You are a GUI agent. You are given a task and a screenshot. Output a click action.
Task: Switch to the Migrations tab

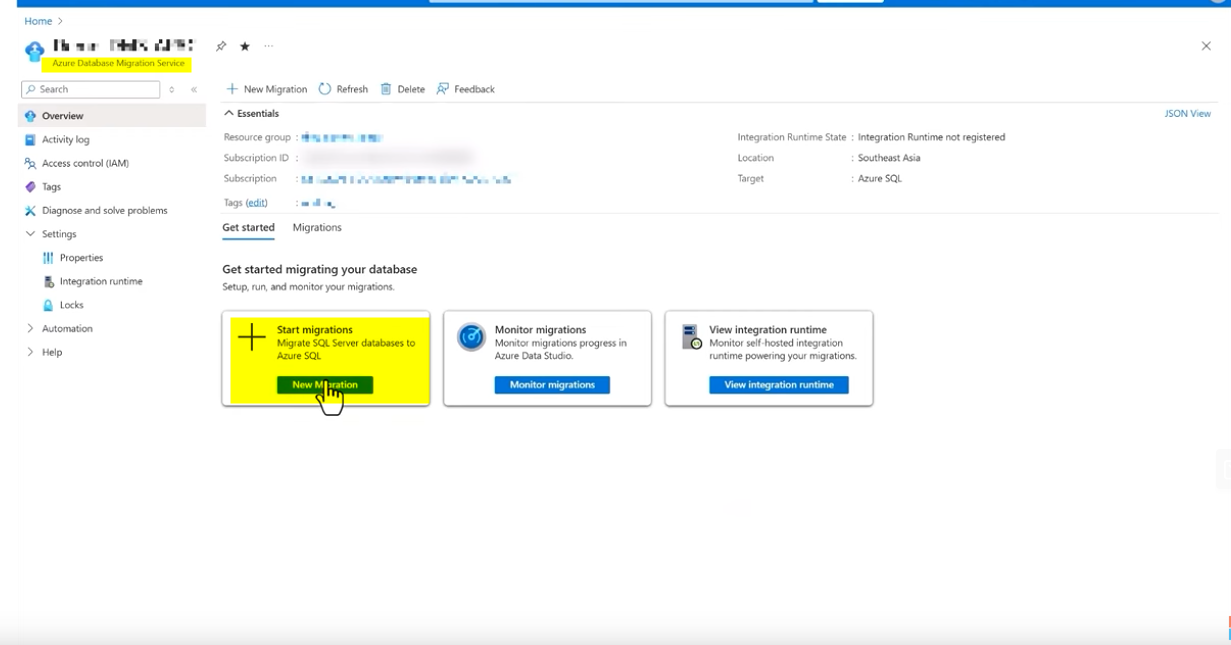pyautogui.click(x=317, y=228)
